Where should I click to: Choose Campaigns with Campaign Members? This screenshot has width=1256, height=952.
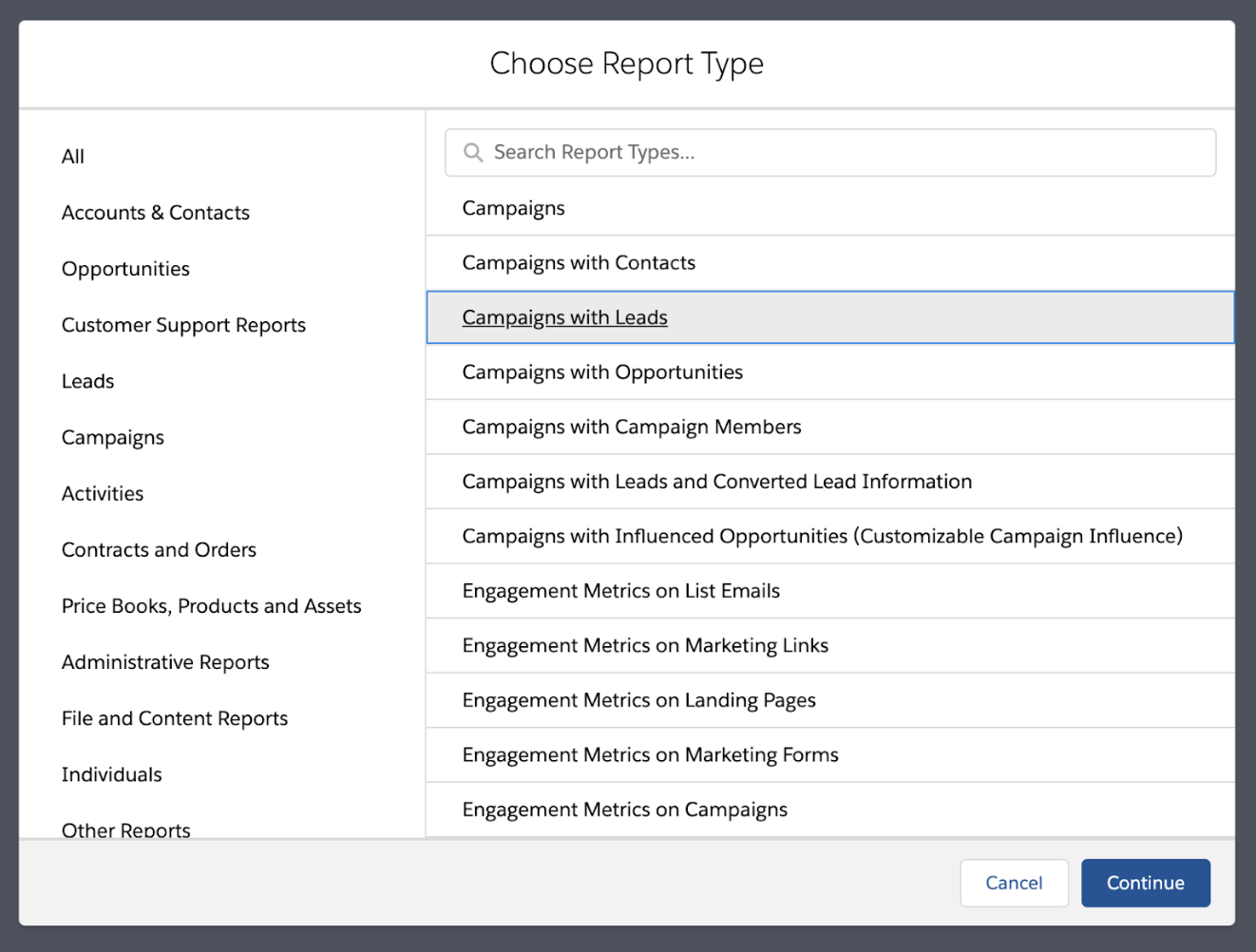830,428
